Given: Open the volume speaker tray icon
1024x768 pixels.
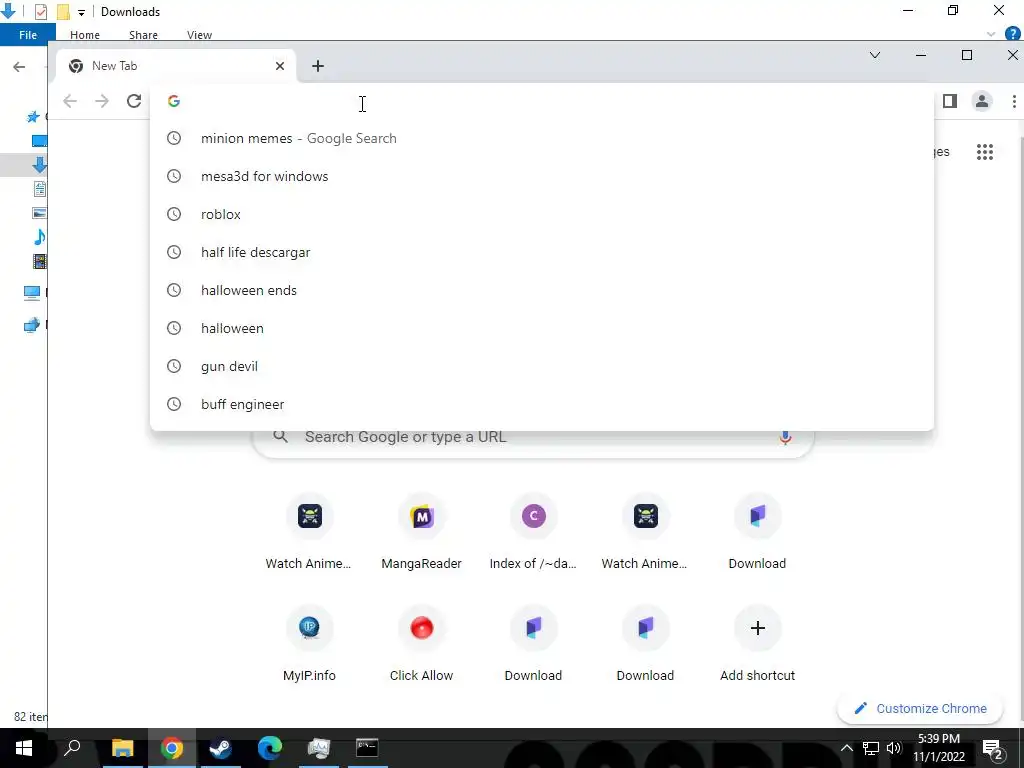Looking at the screenshot, I should tap(894, 748).
